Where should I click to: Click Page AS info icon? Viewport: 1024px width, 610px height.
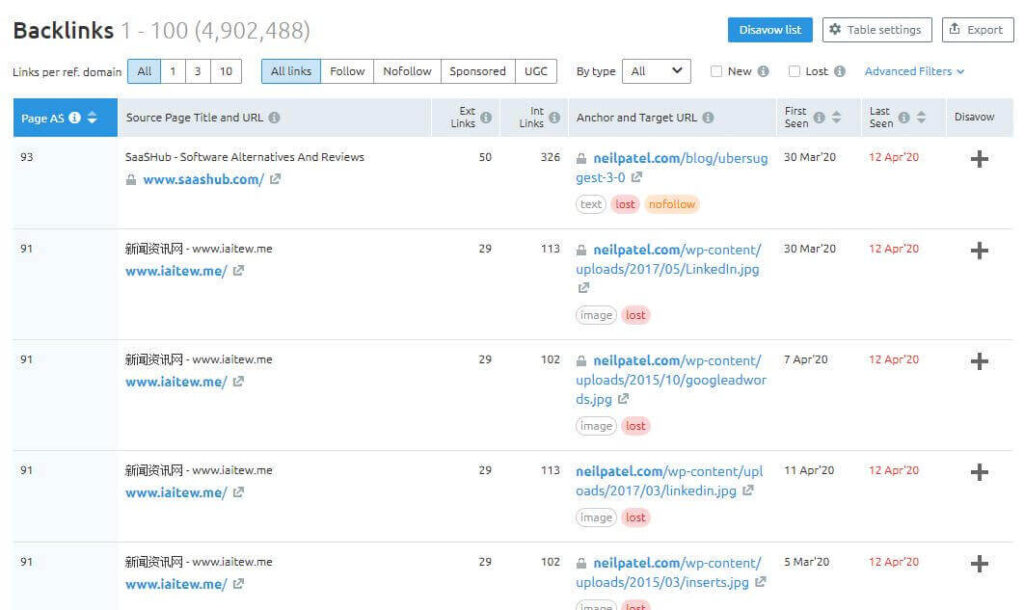tap(75, 118)
